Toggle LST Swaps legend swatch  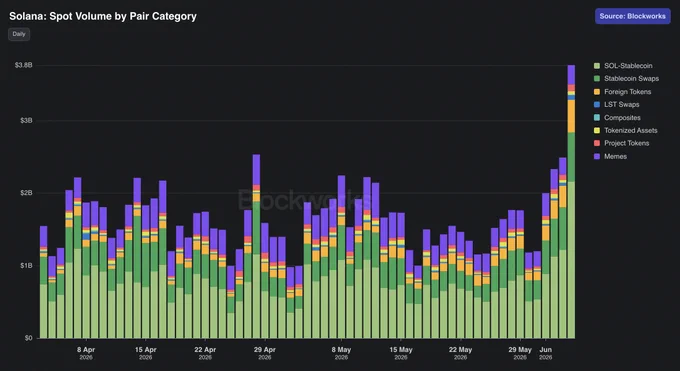pyautogui.click(x=597, y=105)
